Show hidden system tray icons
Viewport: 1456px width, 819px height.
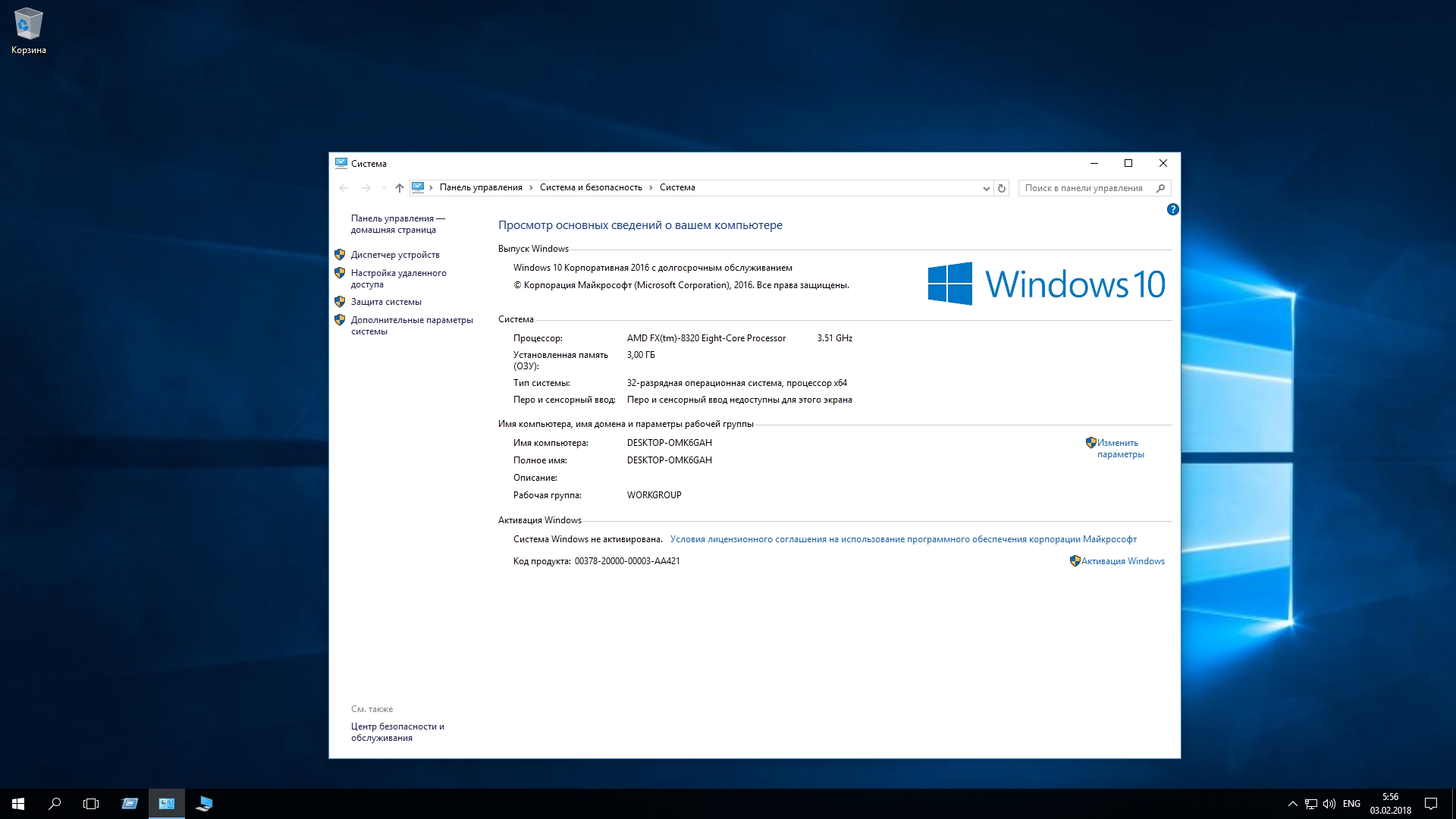pos(1292,804)
